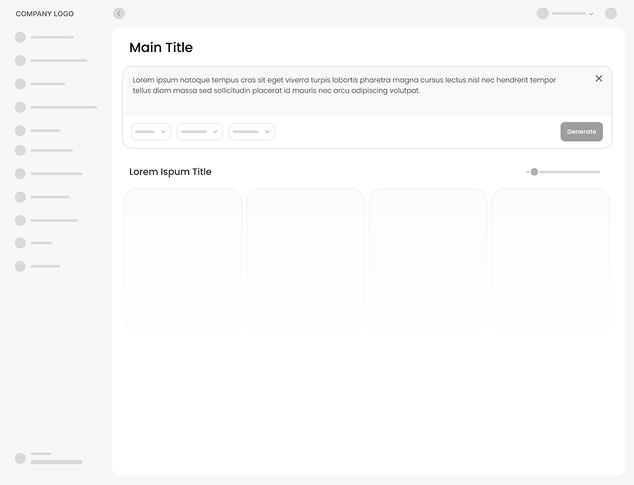
Task: Click the slider handle next to Lorem Ispum Title
Action: pyautogui.click(x=534, y=172)
